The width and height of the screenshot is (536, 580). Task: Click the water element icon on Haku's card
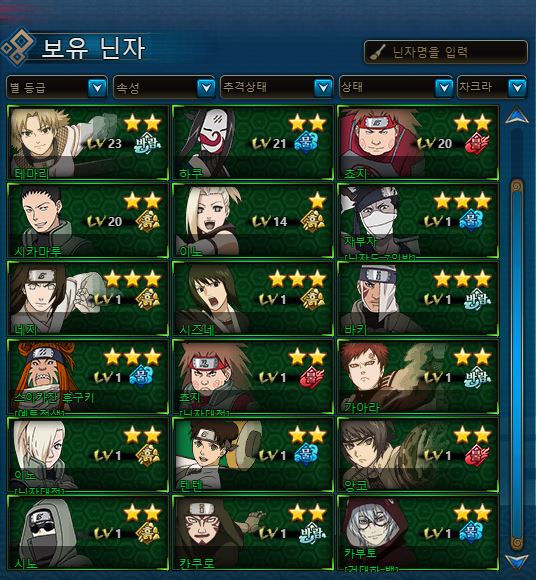click(x=306, y=143)
